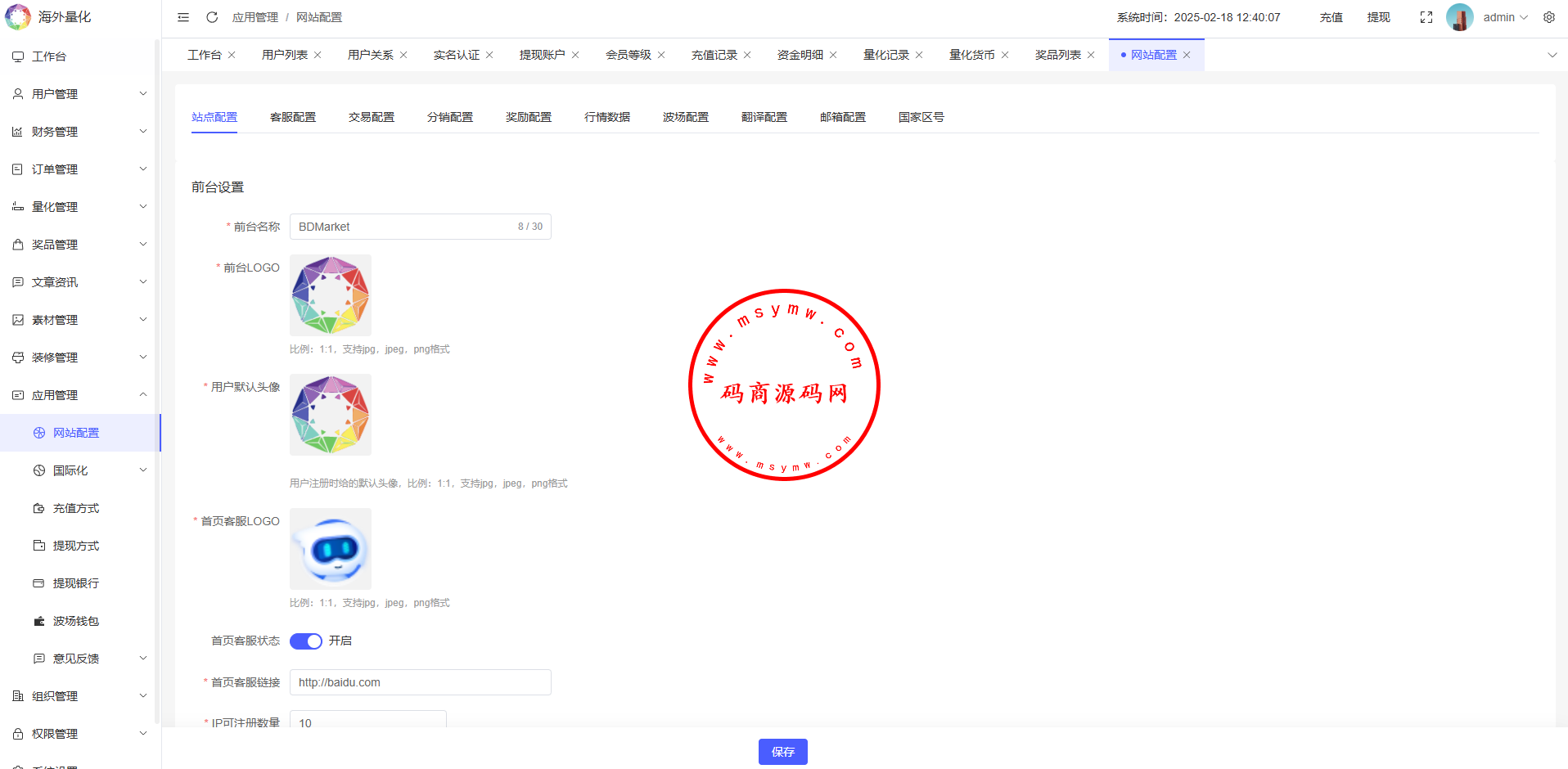The height and width of the screenshot is (769, 1568).
Task: Click the 国际化 globe icon
Action: (x=39, y=470)
